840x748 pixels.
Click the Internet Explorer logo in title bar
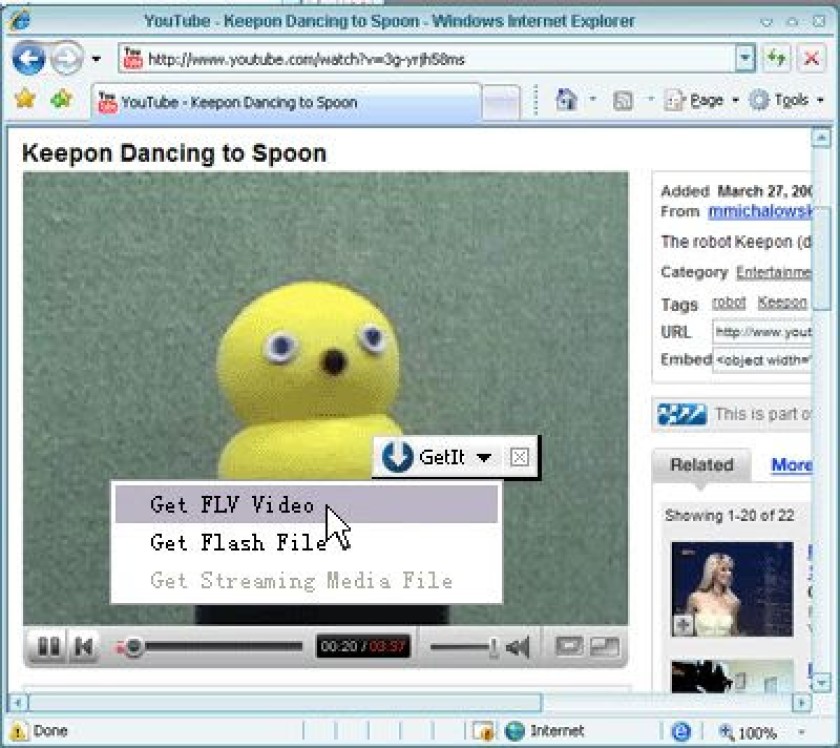tap(19, 21)
